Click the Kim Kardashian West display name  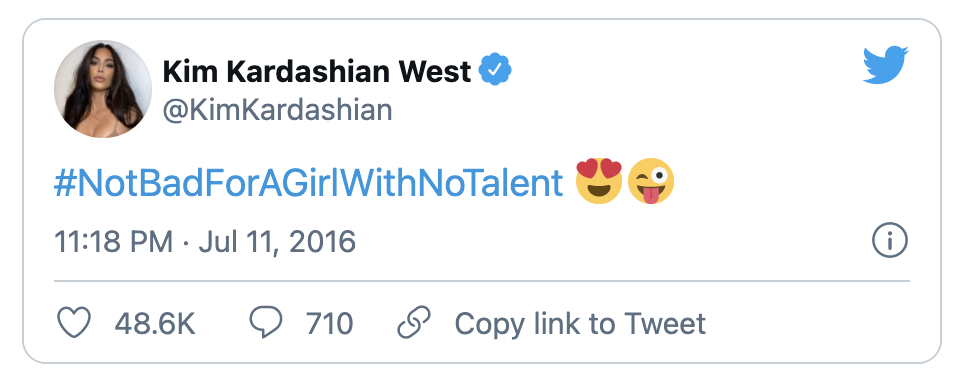(x=317, y=71)
